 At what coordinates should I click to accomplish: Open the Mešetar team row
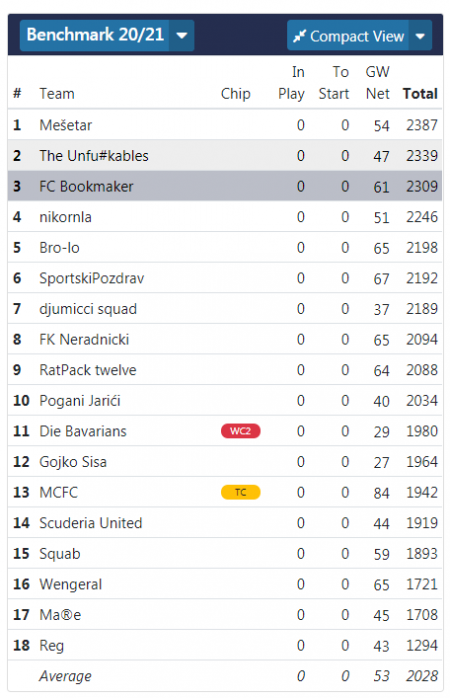coord(225,125)
